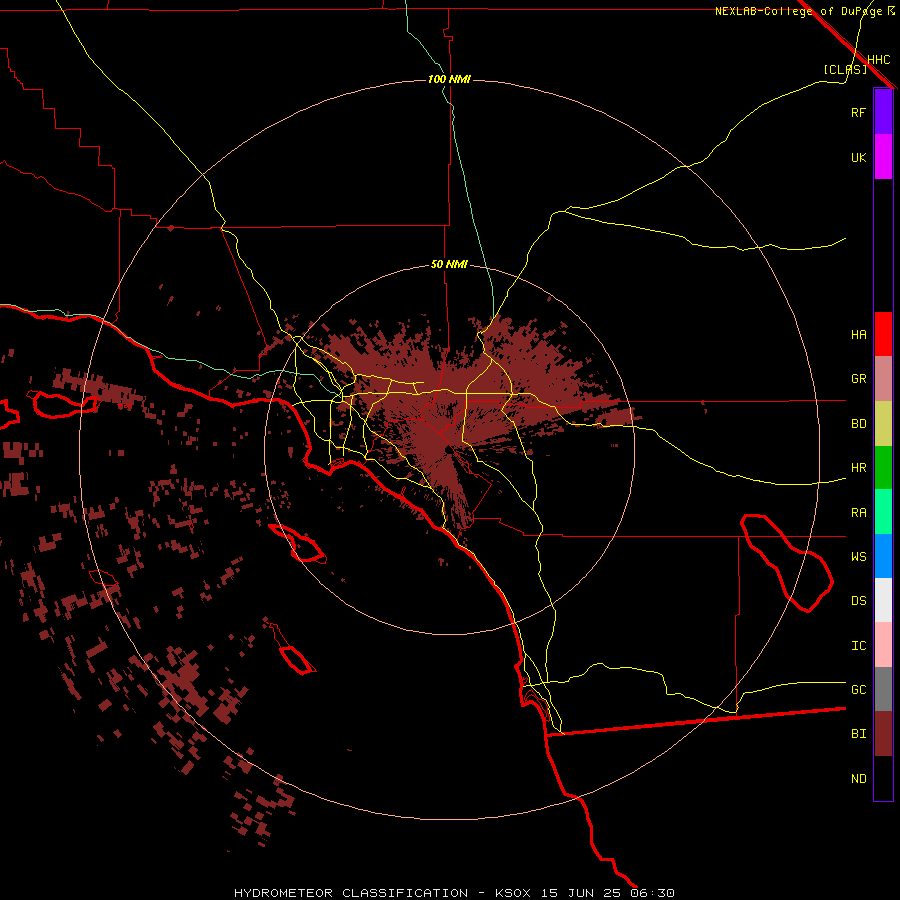Click the RA mint green legend swatch
Image resolution: width=900 pixels, height=900 pixels.
click(x=883, y=512)
